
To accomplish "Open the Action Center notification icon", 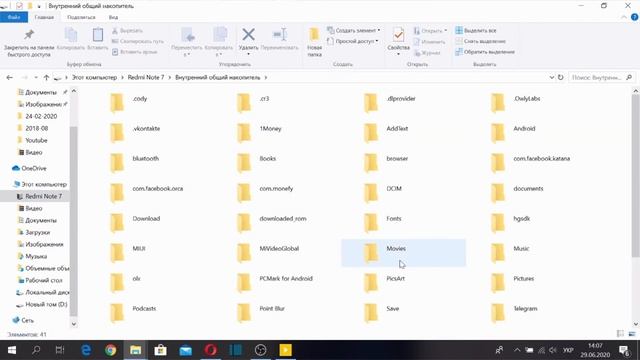I will coord(624,350).
